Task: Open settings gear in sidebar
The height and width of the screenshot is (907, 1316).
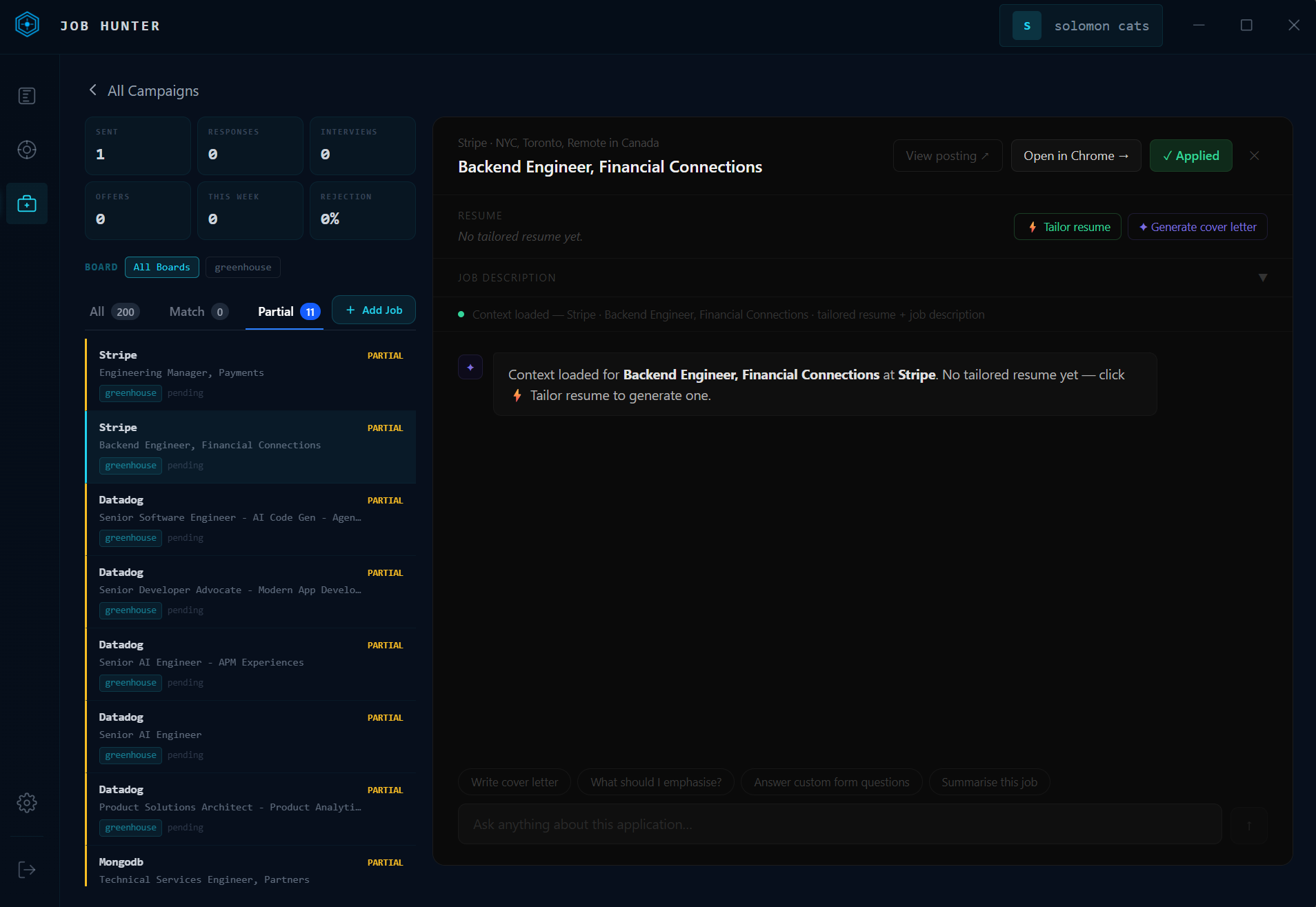Action: [27, 803]
